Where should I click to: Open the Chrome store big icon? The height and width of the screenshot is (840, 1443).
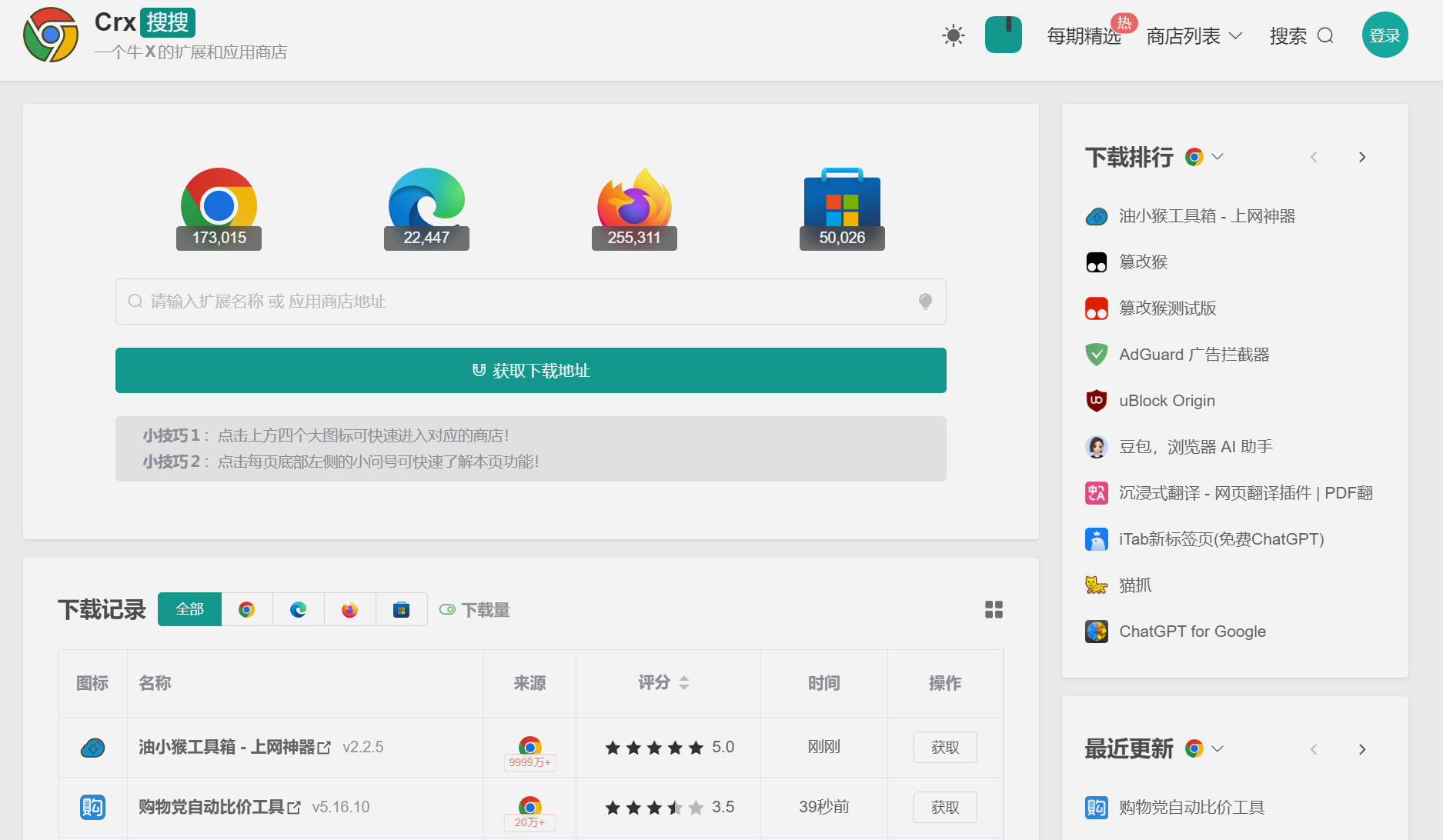pos(219,208)
